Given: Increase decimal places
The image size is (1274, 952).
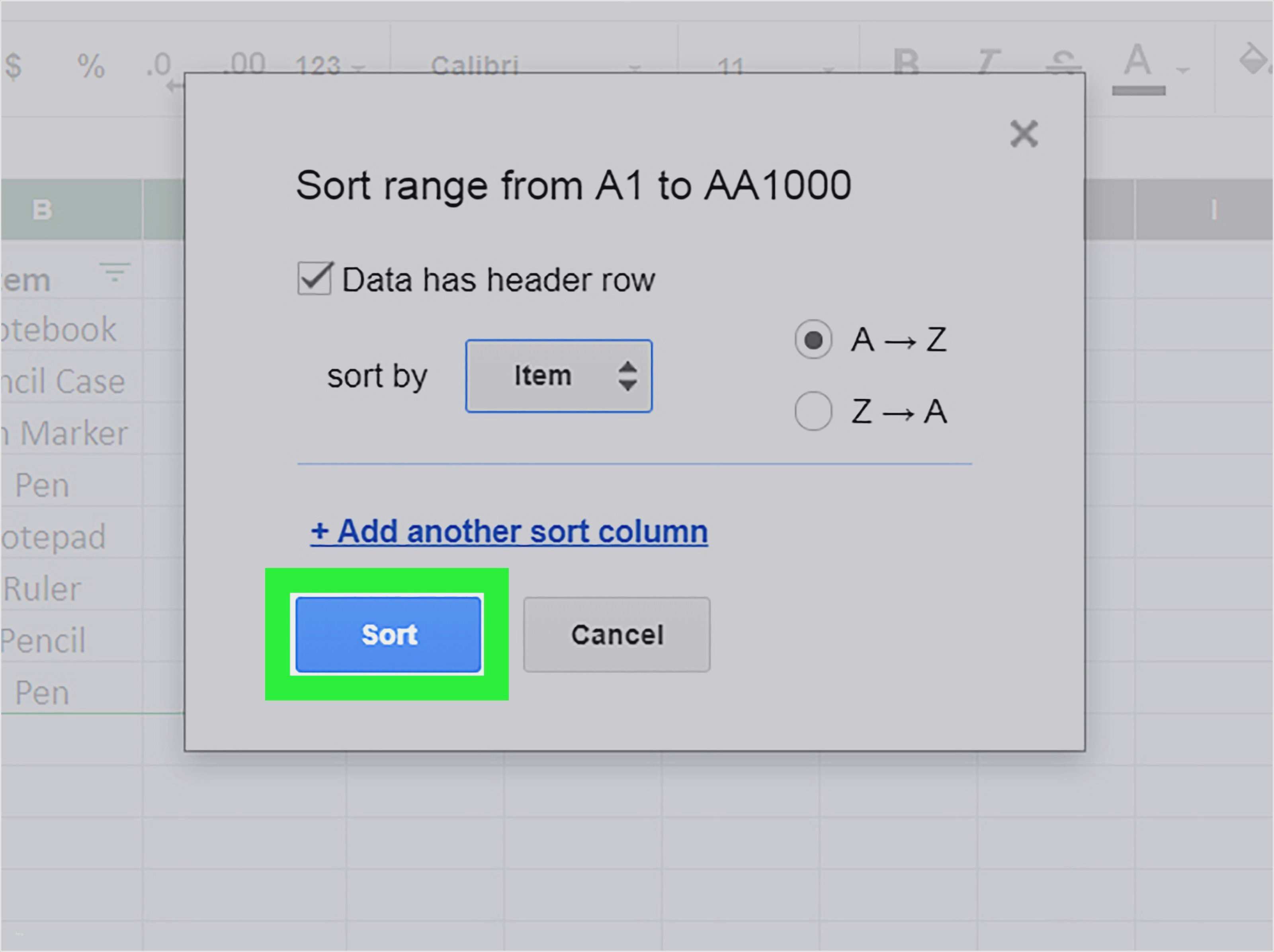Looking at the screenshot, I should (244, 62).
